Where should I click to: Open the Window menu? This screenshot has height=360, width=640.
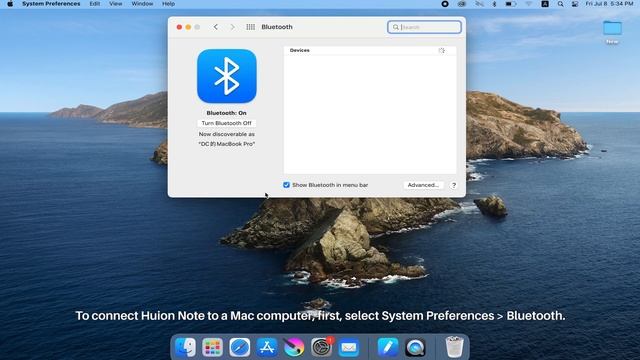tap(142, 4)
